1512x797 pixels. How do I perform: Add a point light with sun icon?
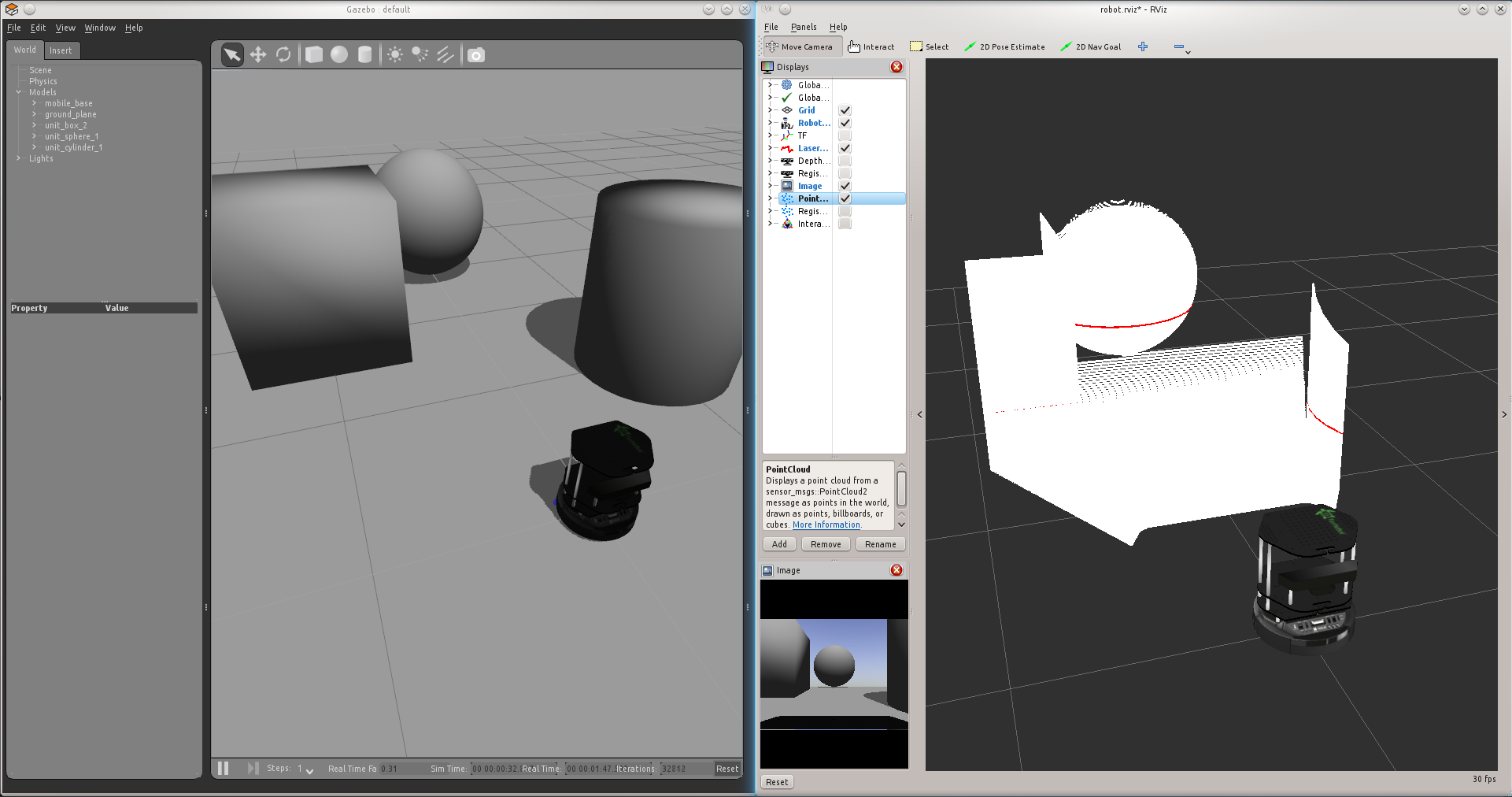395,54
